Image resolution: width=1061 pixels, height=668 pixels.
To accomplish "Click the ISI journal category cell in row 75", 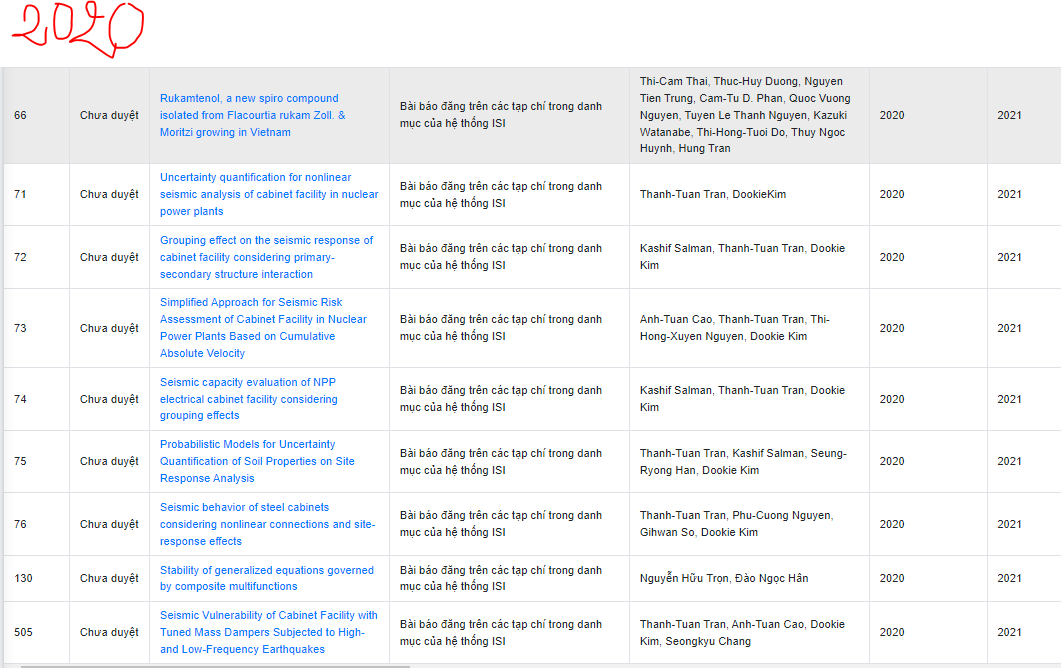I will tap(500, 461).
